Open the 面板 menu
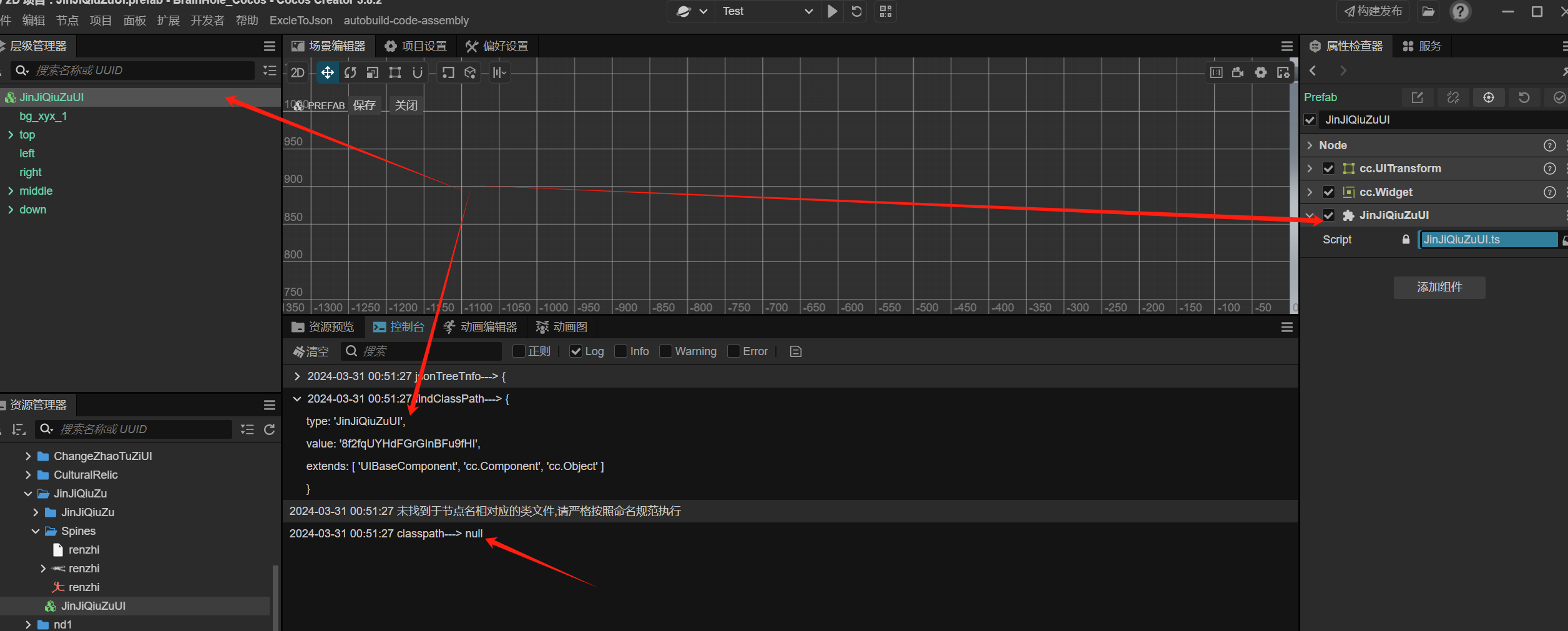This screenshot has height=631, width=1568. click(135, 21)
